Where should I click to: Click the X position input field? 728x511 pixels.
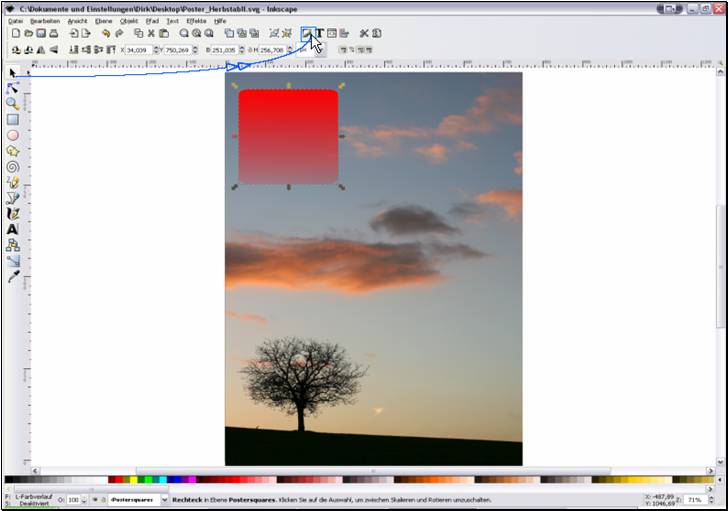point(140,49)
